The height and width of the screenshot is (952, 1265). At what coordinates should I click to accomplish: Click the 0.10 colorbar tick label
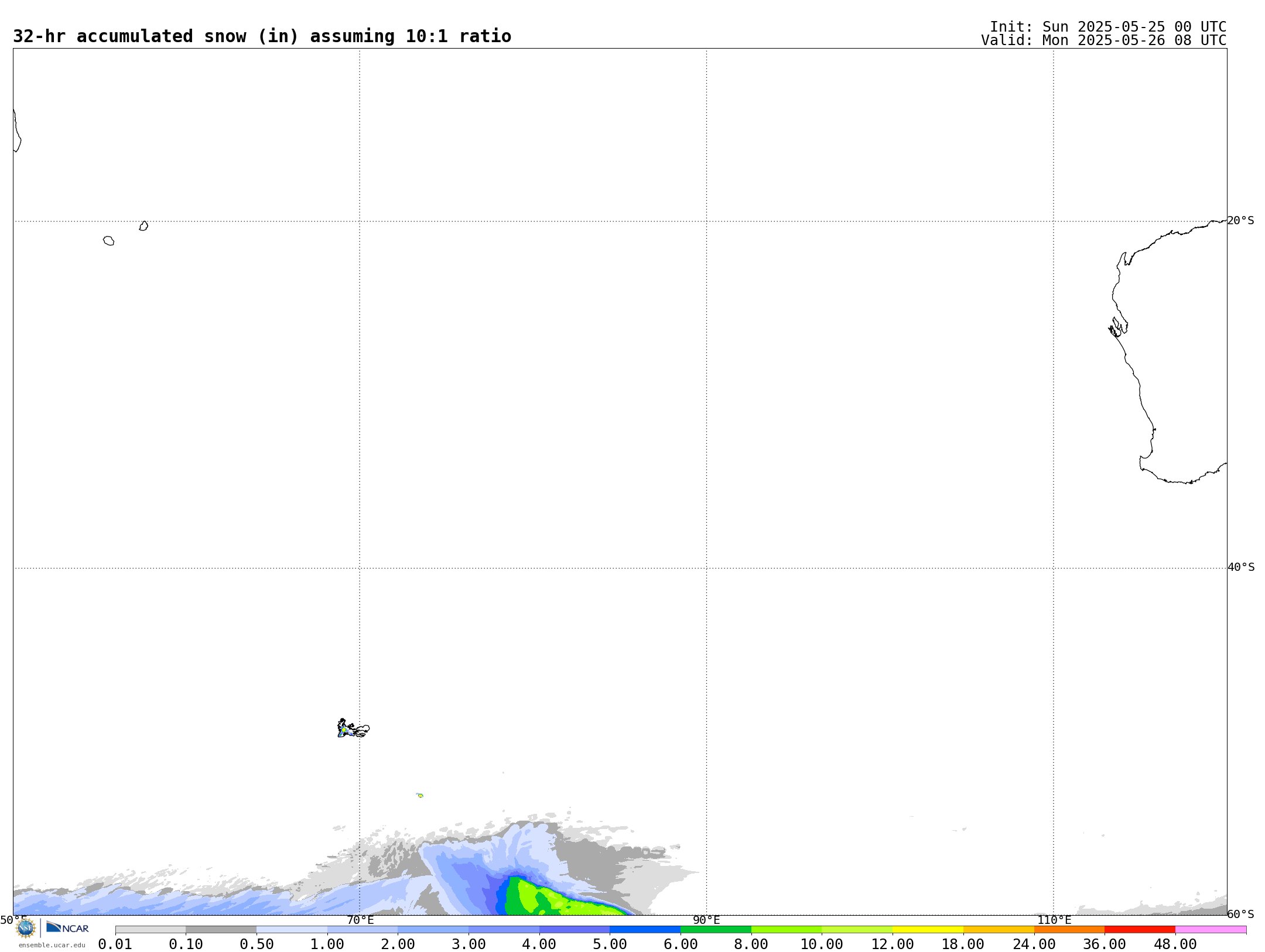tap(186, 944)
